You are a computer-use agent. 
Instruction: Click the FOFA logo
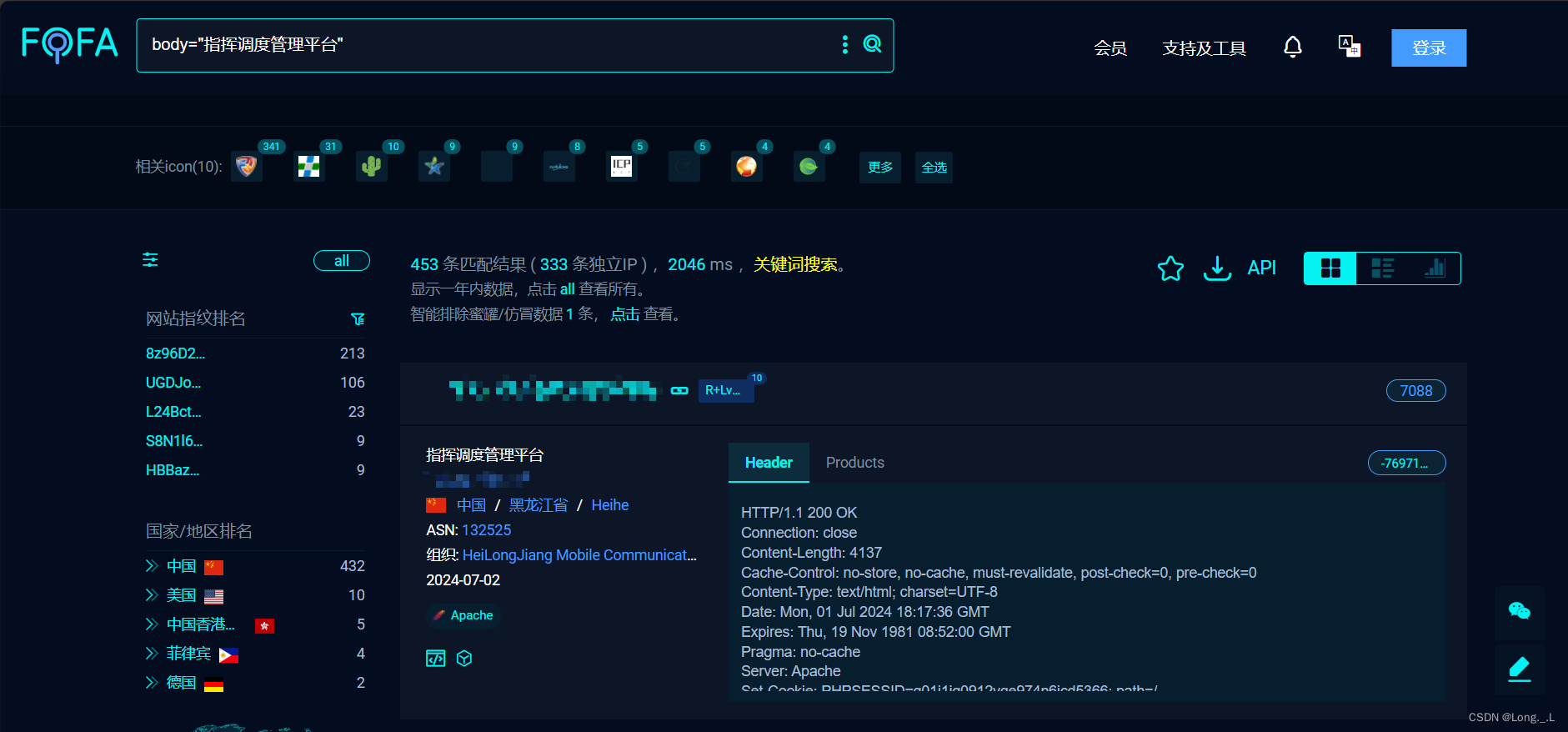click(70, 44)
